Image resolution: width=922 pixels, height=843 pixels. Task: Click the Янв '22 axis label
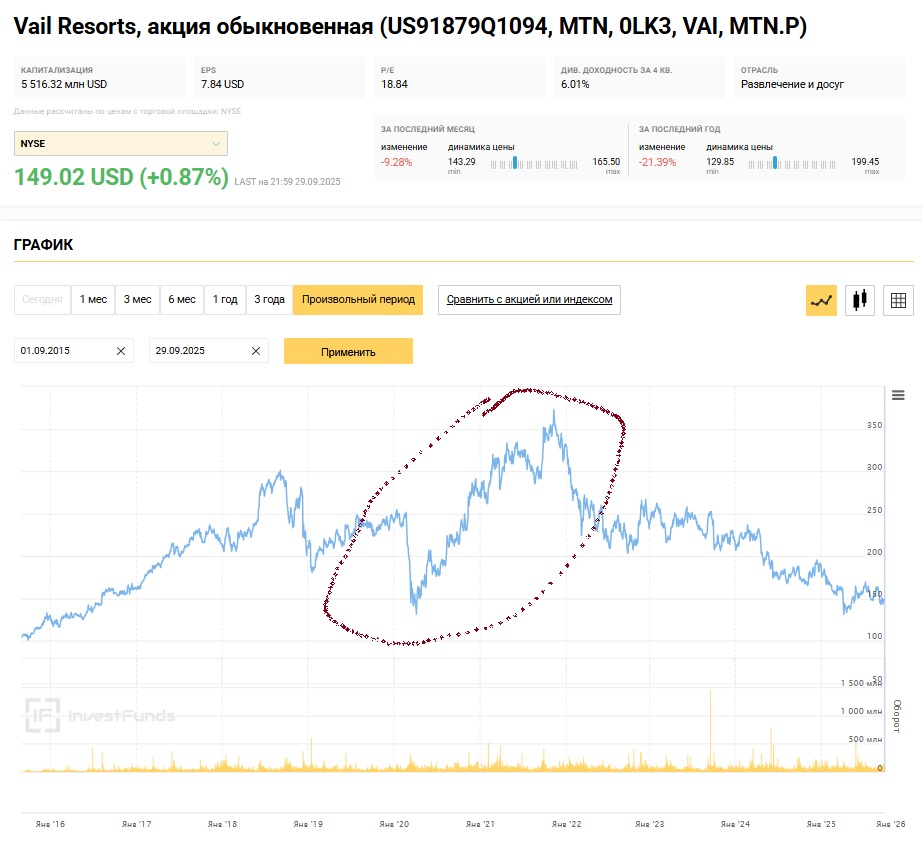coord(566,824)
